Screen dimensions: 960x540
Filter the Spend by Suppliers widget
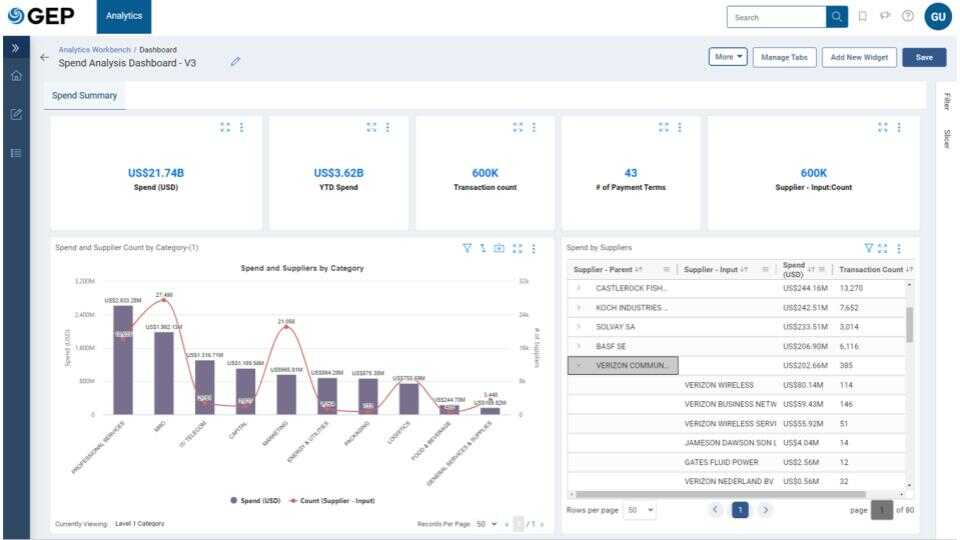pyautogui.click(x=868, y=248)
